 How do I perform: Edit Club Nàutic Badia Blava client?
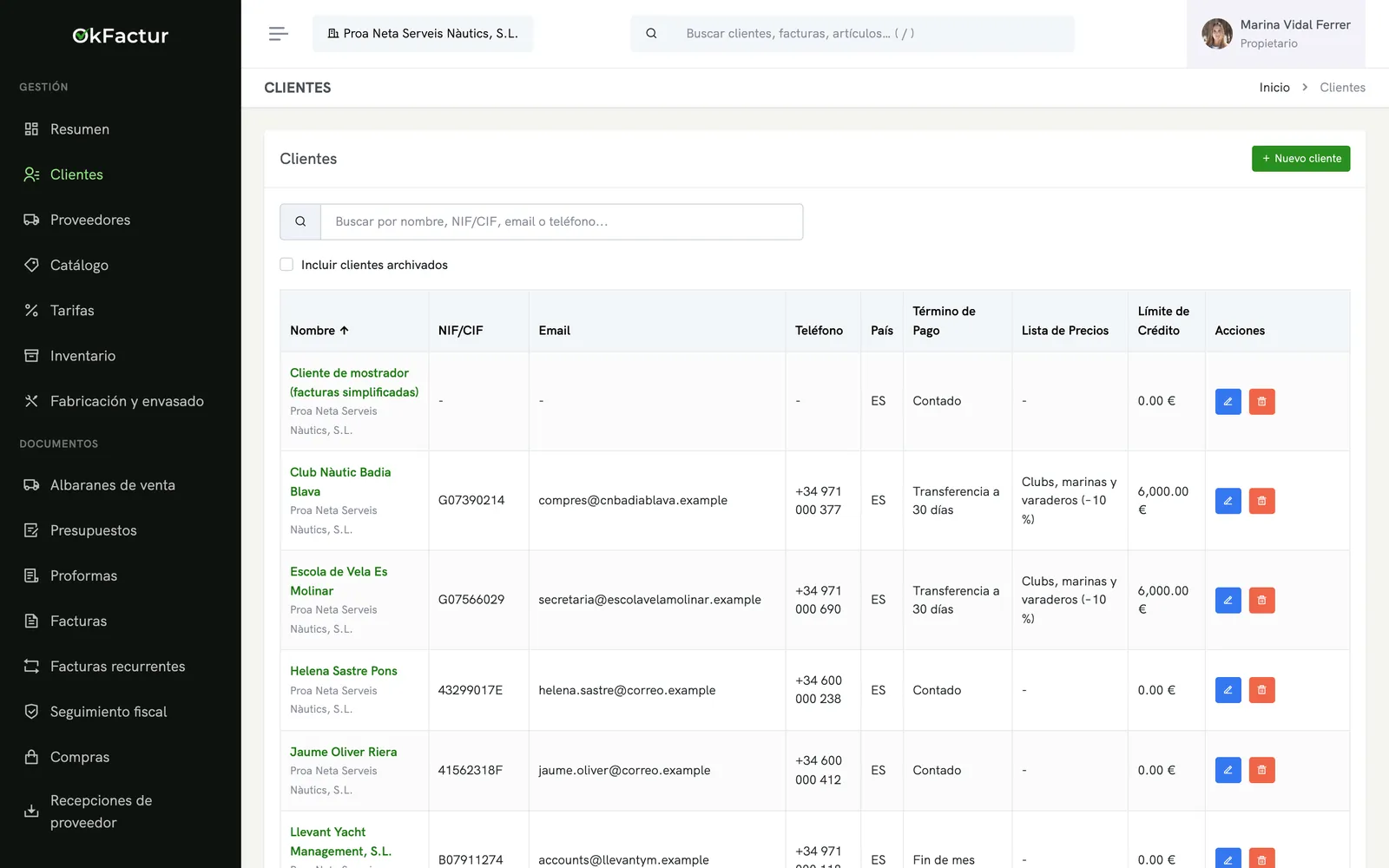[x=1228, y=501]
